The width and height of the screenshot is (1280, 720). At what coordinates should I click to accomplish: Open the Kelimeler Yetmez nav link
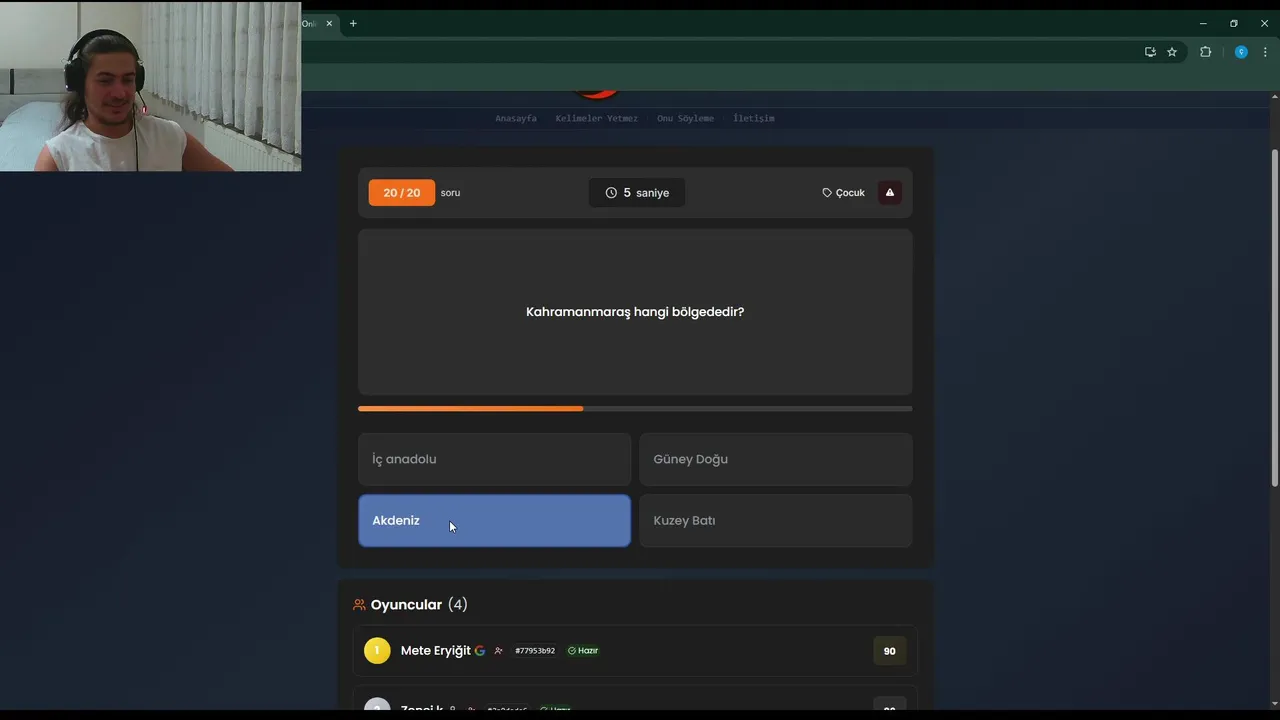(596, 118)
